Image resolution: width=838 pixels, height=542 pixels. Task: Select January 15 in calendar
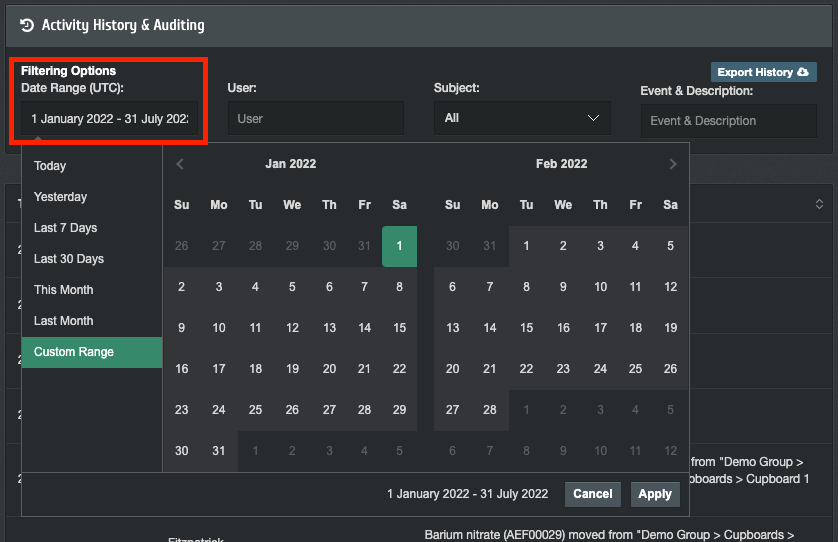click(399, 328)
